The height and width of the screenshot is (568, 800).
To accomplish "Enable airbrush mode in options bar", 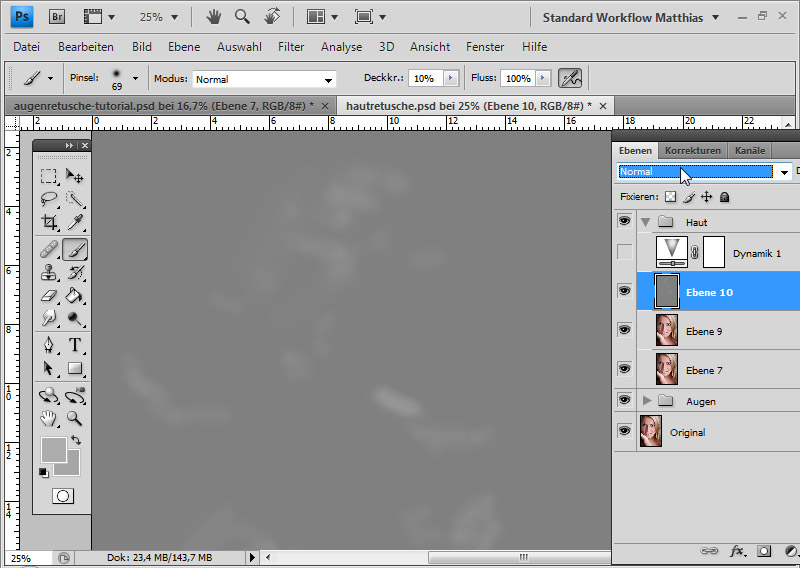I will pyautogui.click(x=570, y=78).
